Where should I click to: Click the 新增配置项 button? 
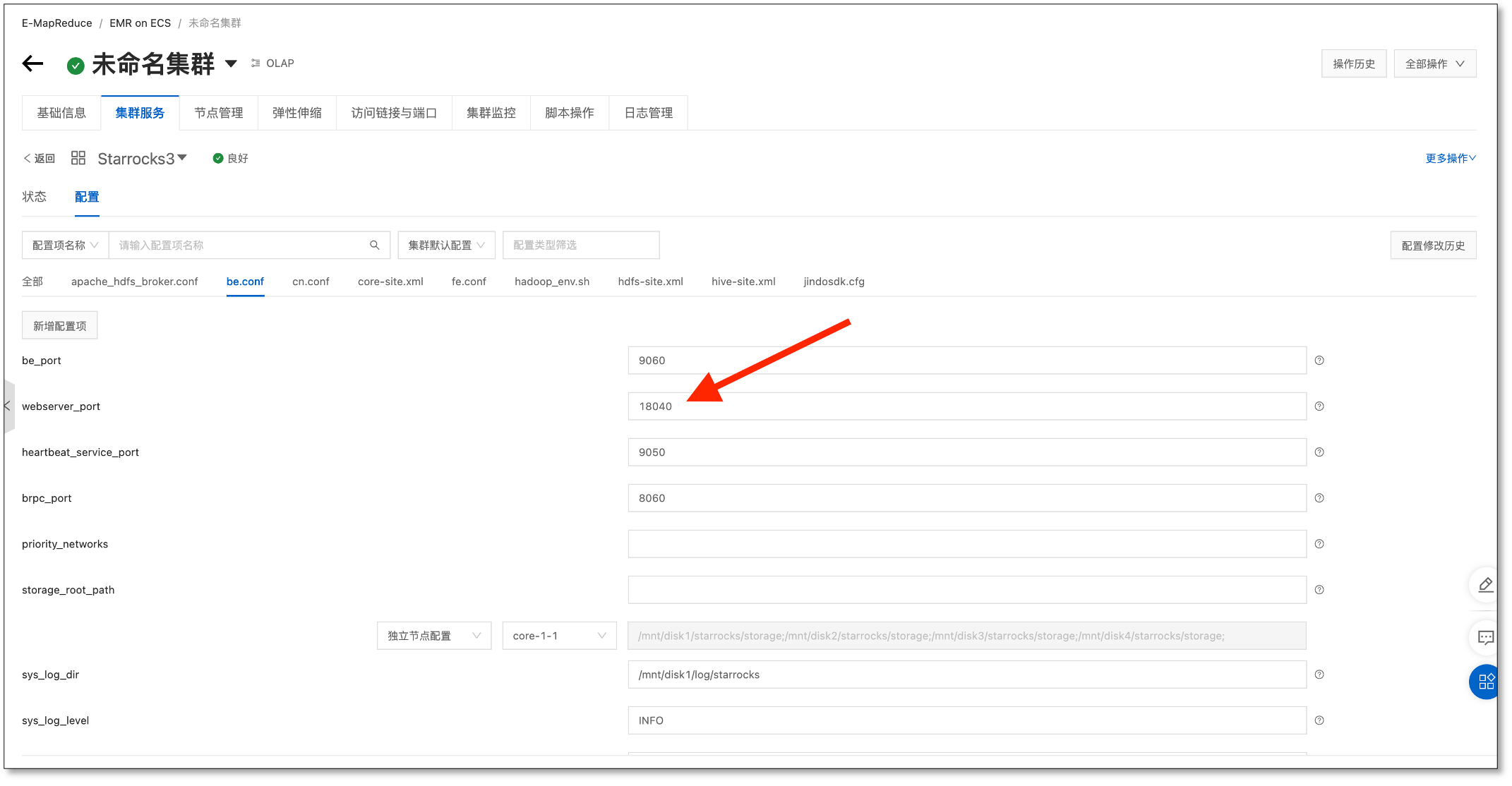(60, 326)
